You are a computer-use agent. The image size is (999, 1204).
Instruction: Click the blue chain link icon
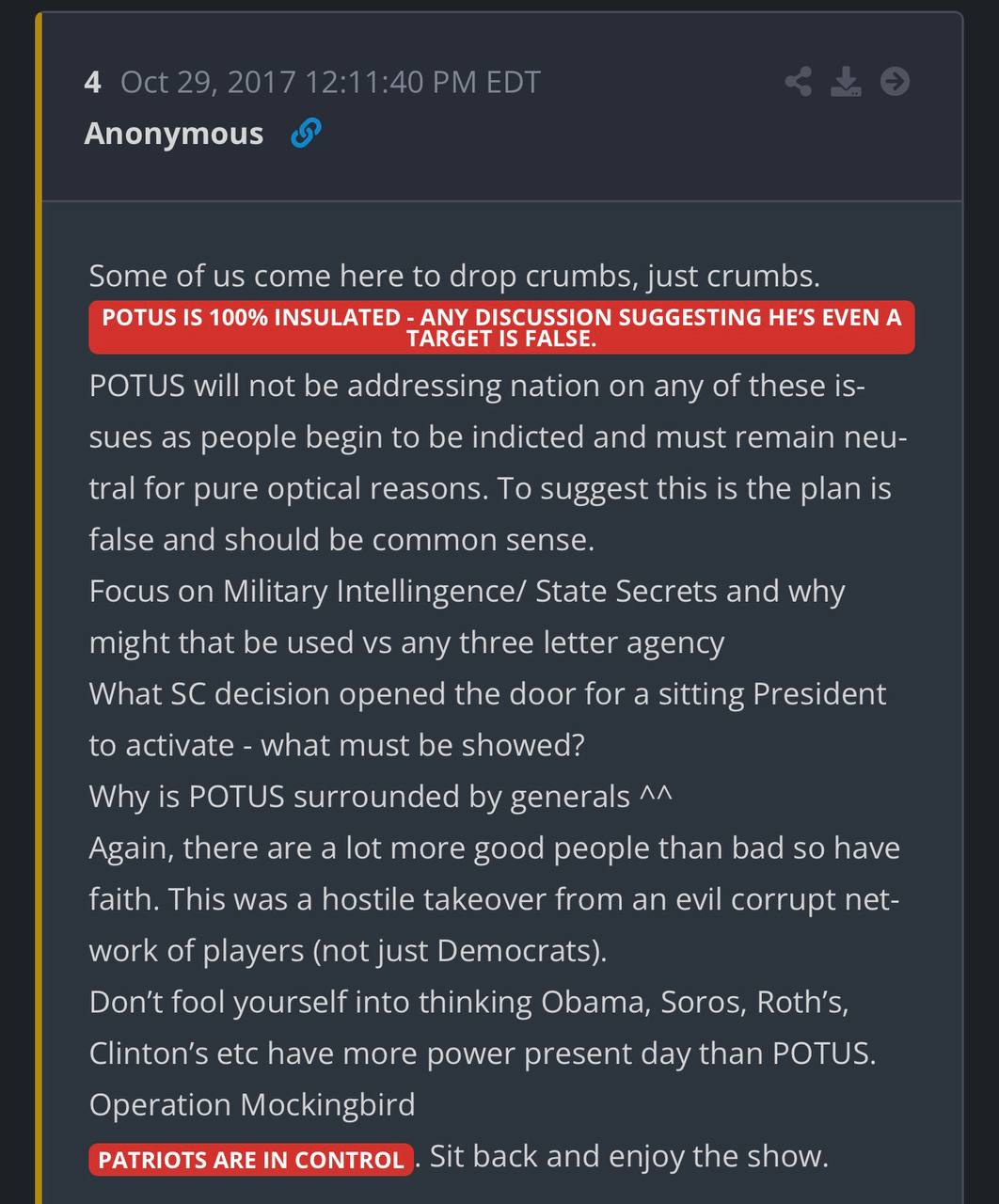coord(306,134)
